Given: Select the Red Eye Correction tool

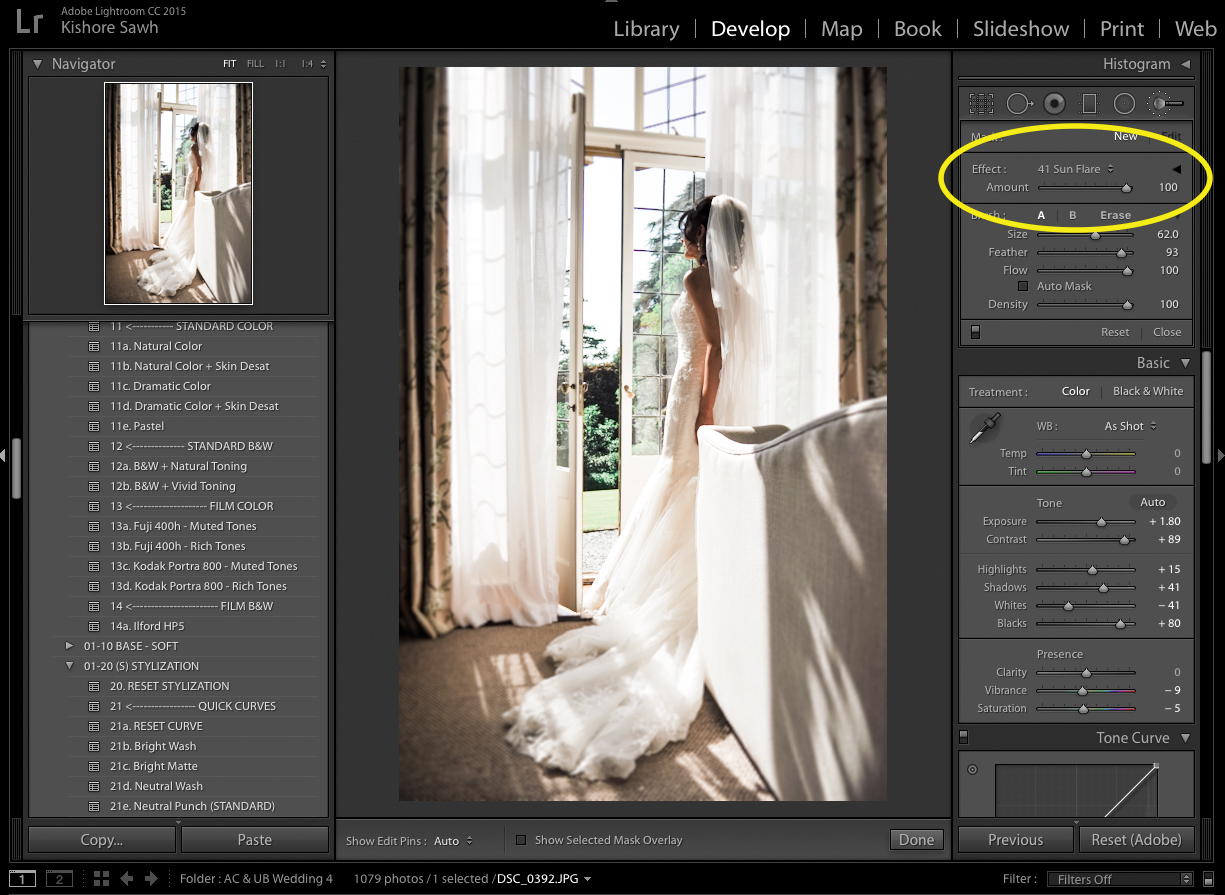Looking at the screenshot, I should pos(1054,103).
